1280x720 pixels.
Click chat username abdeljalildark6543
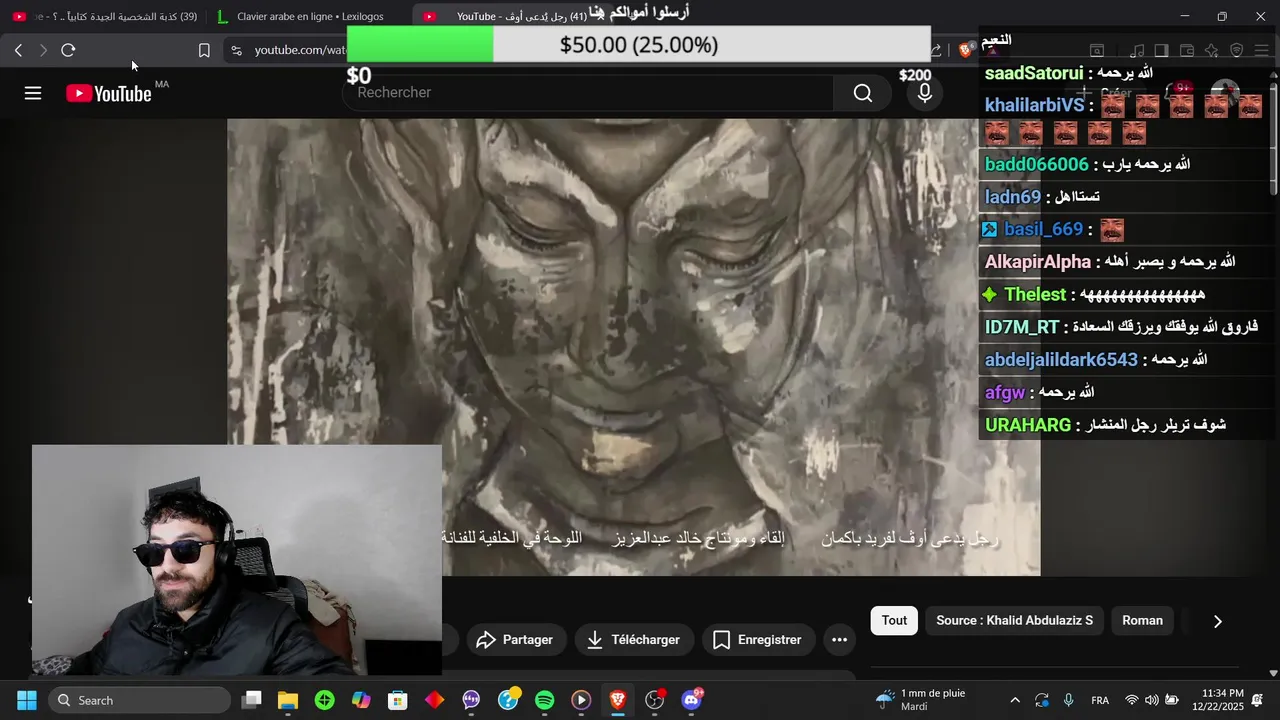[1061, 359]
